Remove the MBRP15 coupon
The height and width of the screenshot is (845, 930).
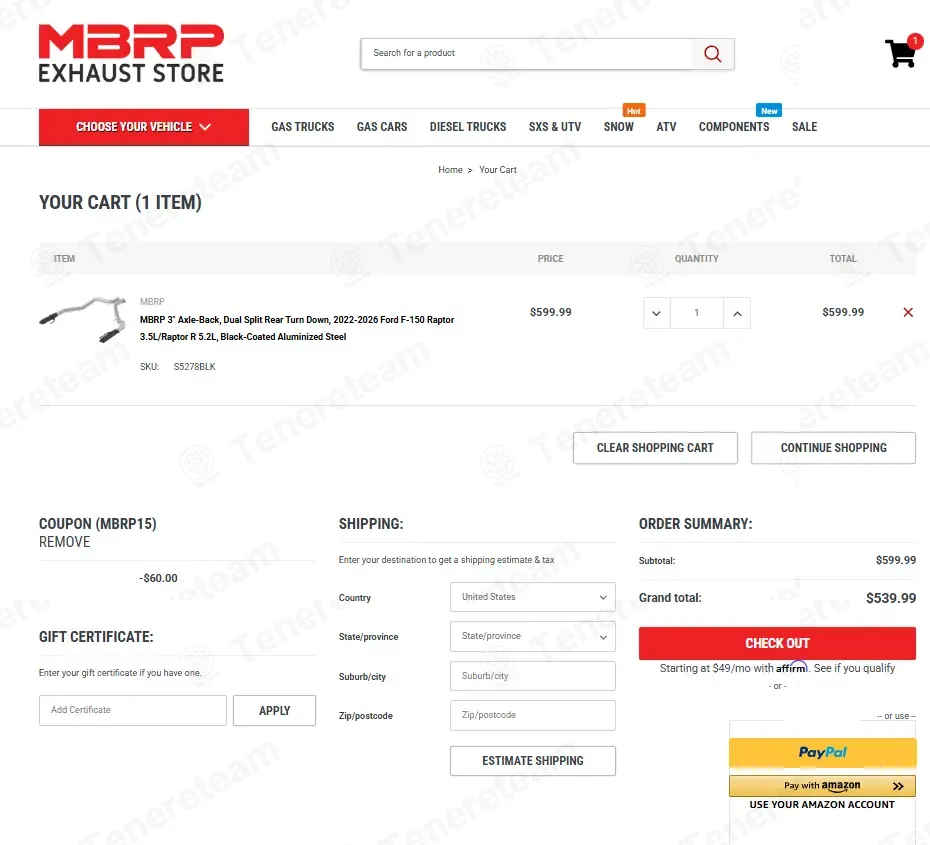pos(65,542)
